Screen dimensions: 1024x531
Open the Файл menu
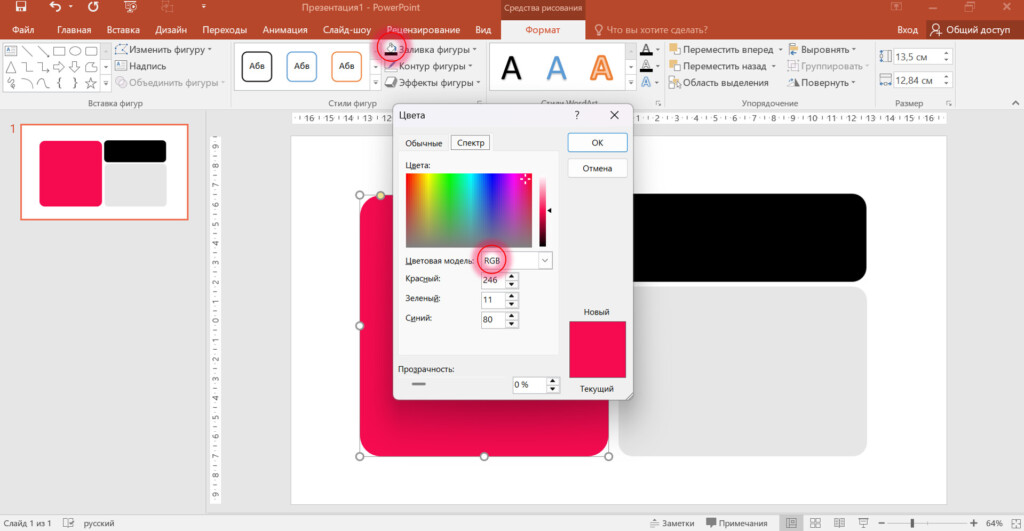pos(23,29)
